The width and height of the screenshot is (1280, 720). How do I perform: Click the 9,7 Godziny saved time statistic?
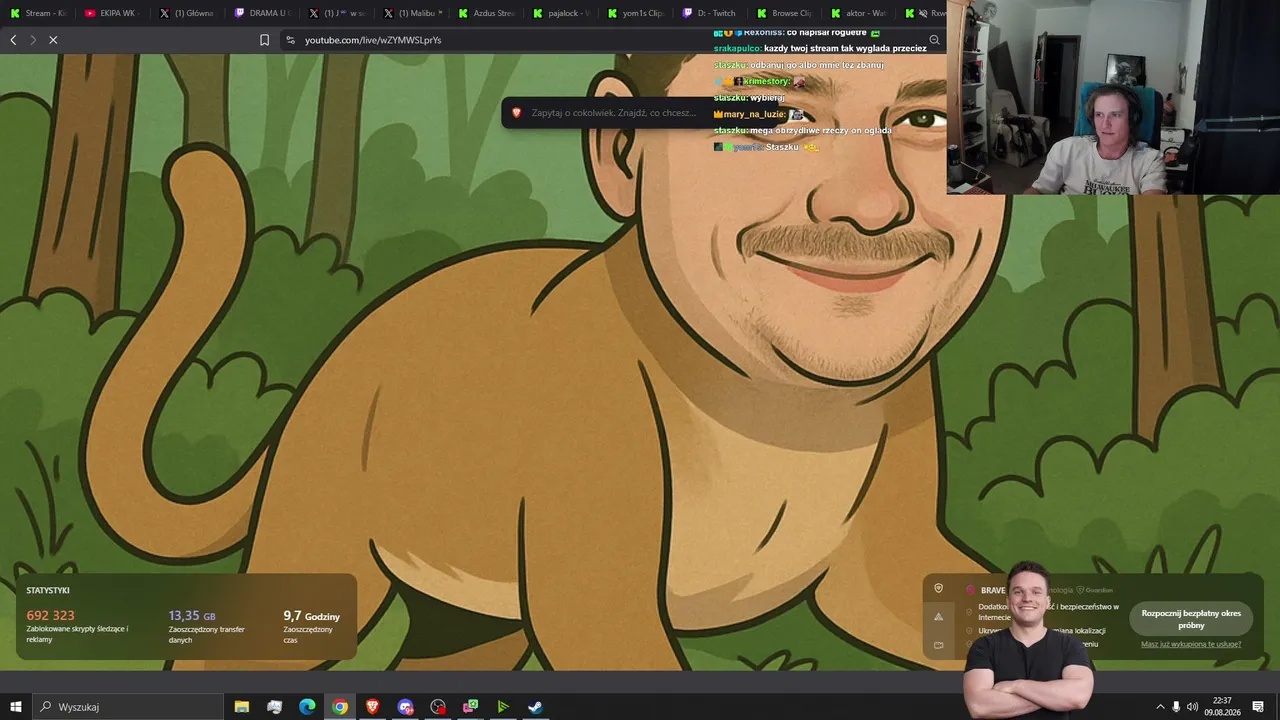312,616
